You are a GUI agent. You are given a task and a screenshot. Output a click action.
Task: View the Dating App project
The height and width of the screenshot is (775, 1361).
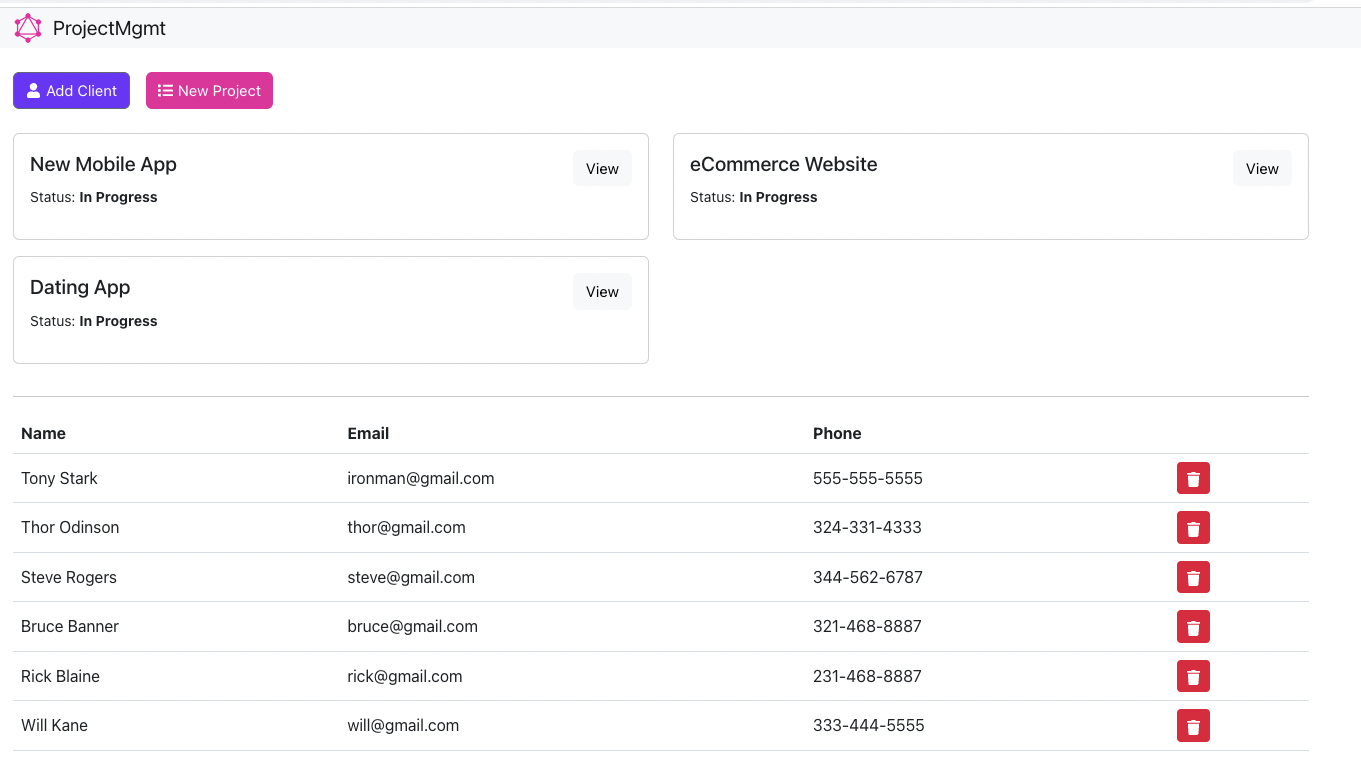pos(602,291)
